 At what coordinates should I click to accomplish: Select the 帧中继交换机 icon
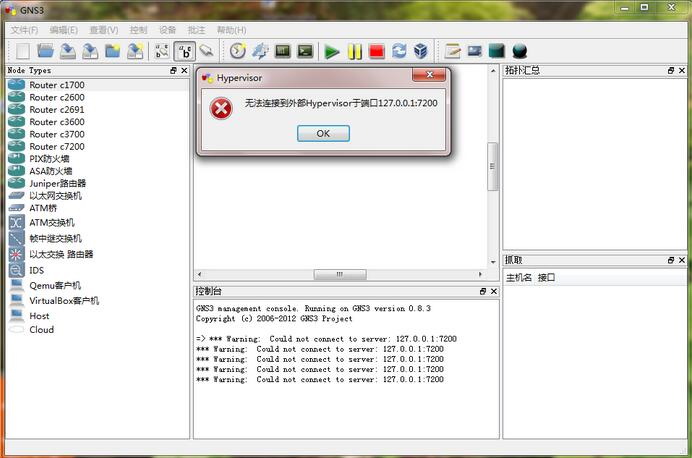tap(16, 238)
